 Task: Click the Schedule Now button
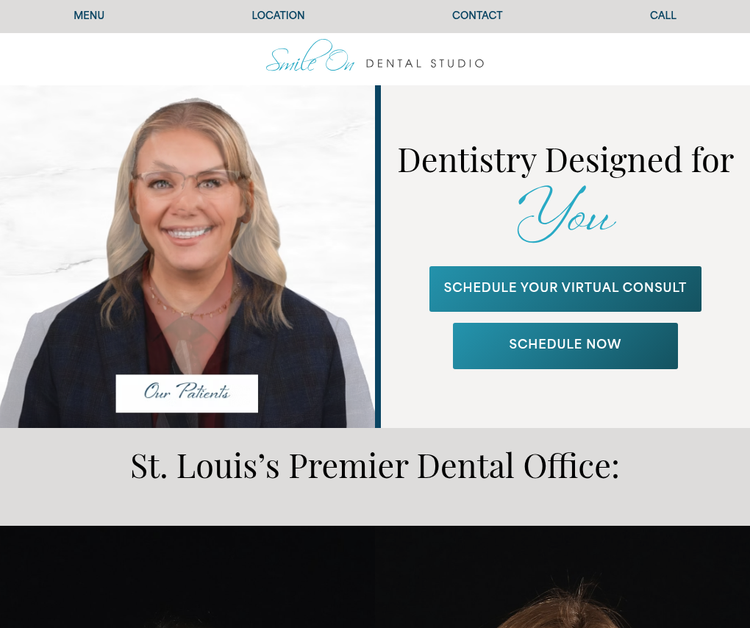(x=565, y=346)
